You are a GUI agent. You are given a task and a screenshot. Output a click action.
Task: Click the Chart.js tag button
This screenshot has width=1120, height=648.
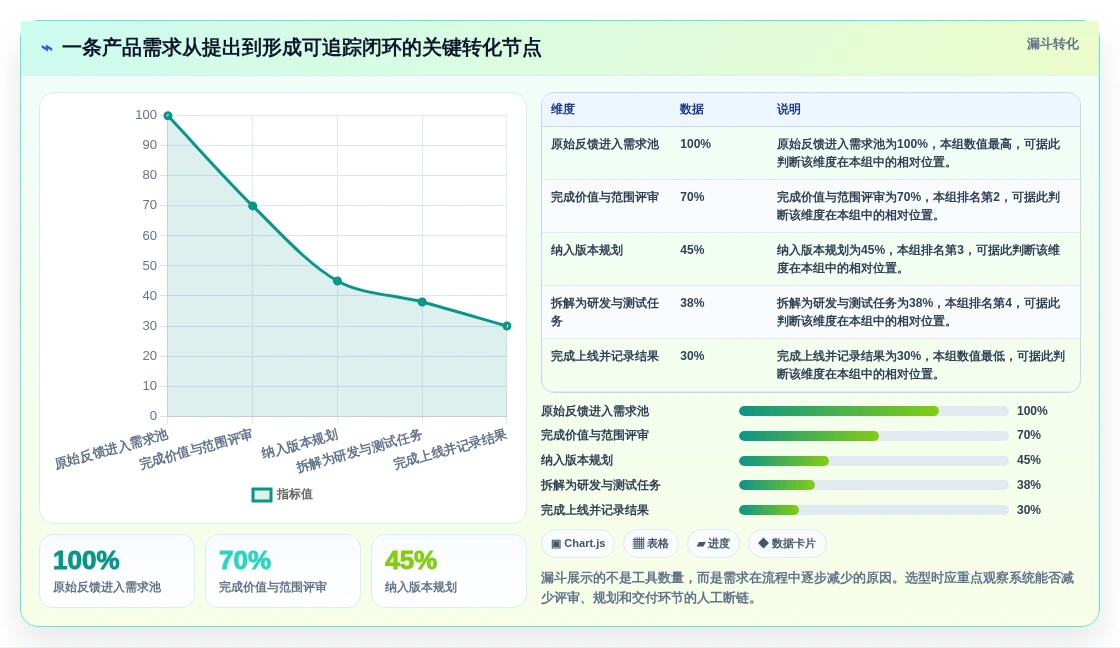click(x=578, y=544)
